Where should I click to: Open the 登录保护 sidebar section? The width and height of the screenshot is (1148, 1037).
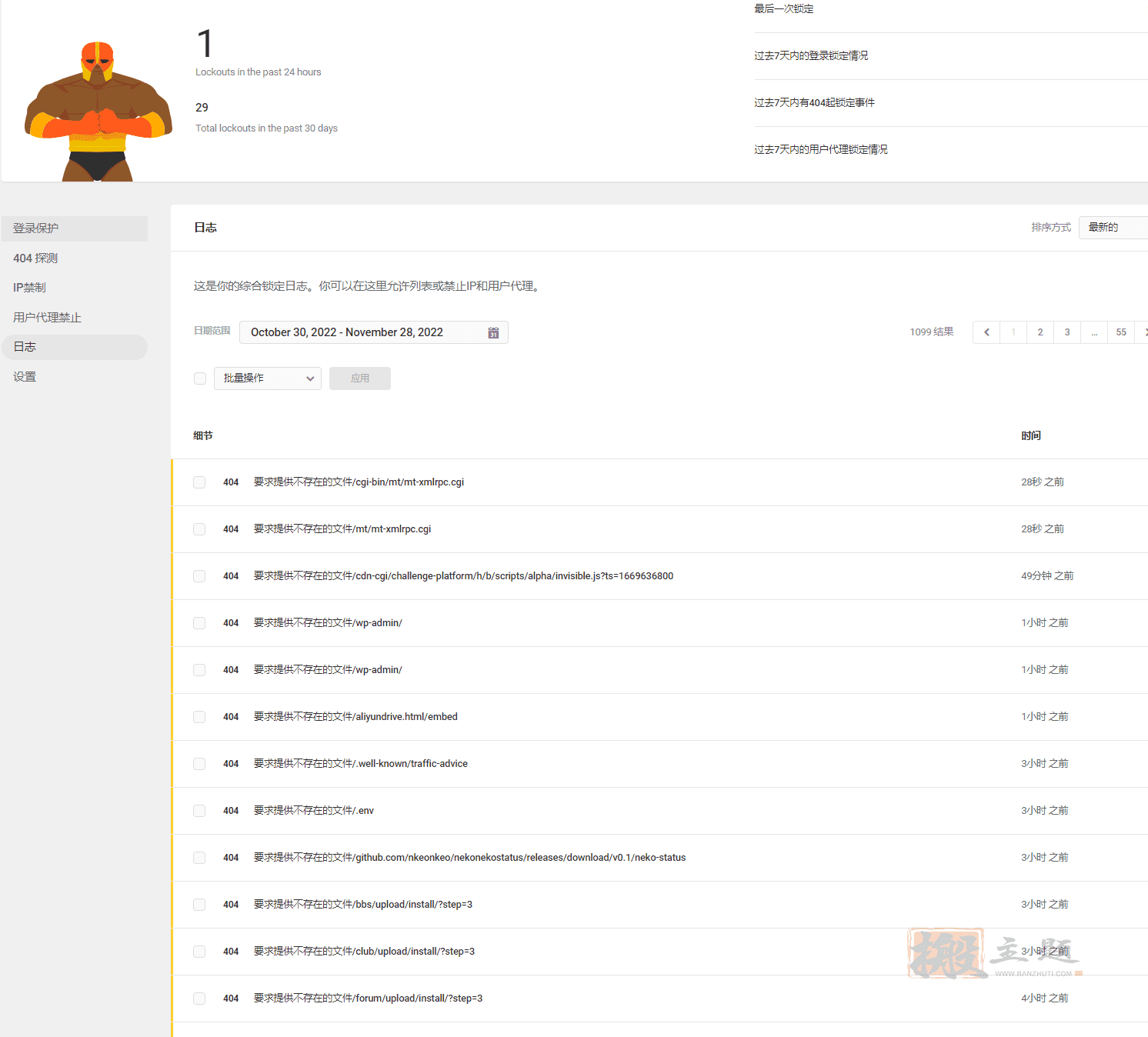pyautogui.click(x=75, y=228)
